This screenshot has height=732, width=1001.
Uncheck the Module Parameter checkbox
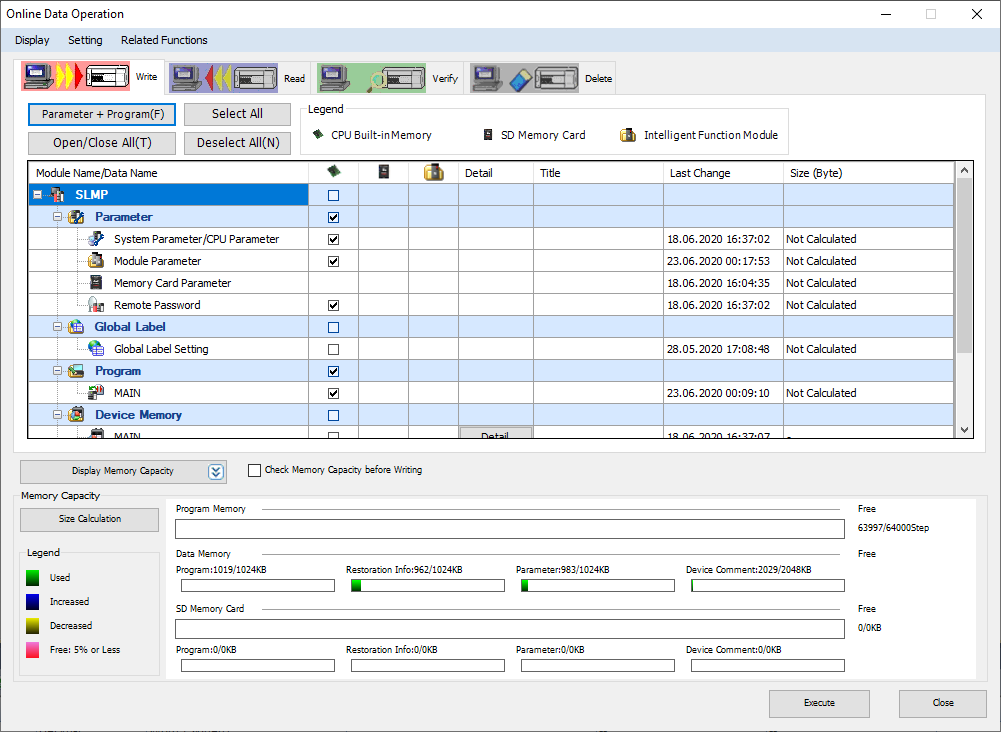(333, 261)
